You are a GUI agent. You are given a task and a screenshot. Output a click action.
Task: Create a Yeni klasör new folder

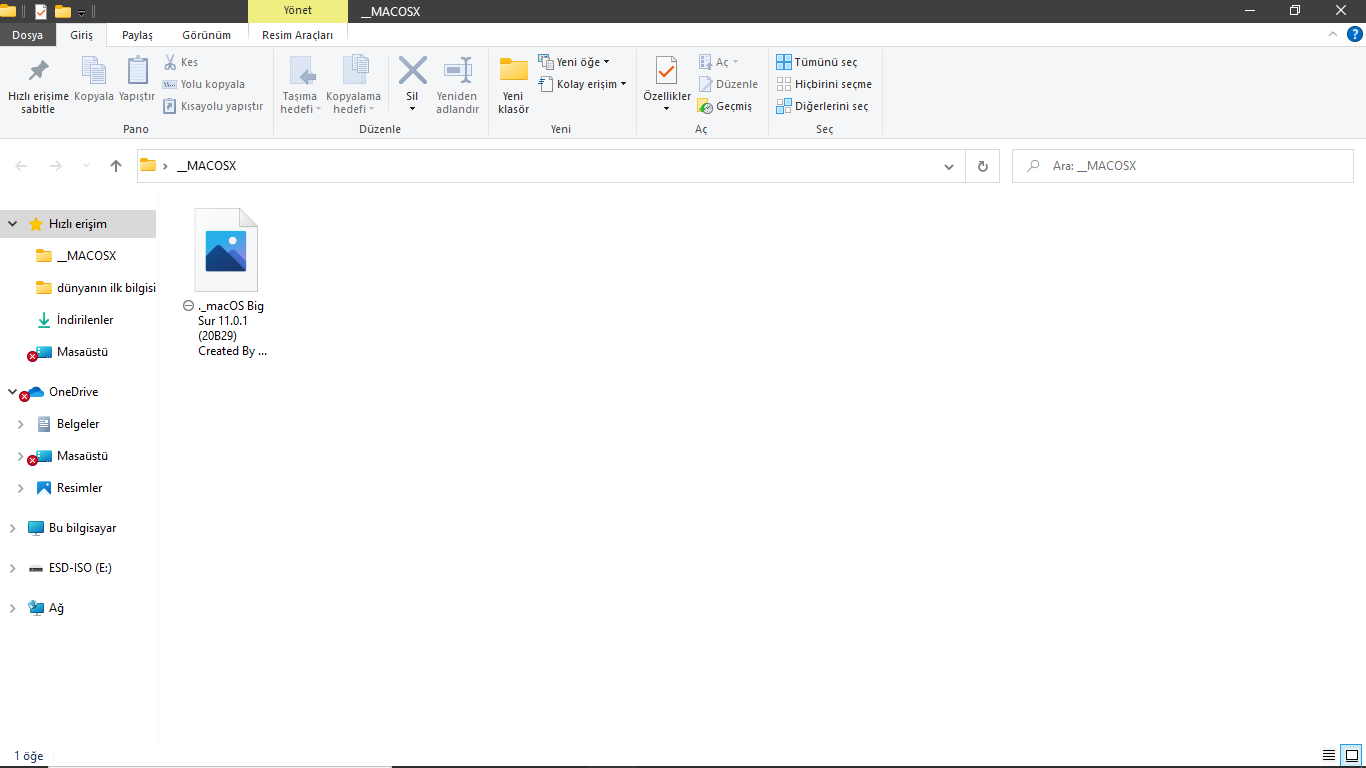pos(513,86)
